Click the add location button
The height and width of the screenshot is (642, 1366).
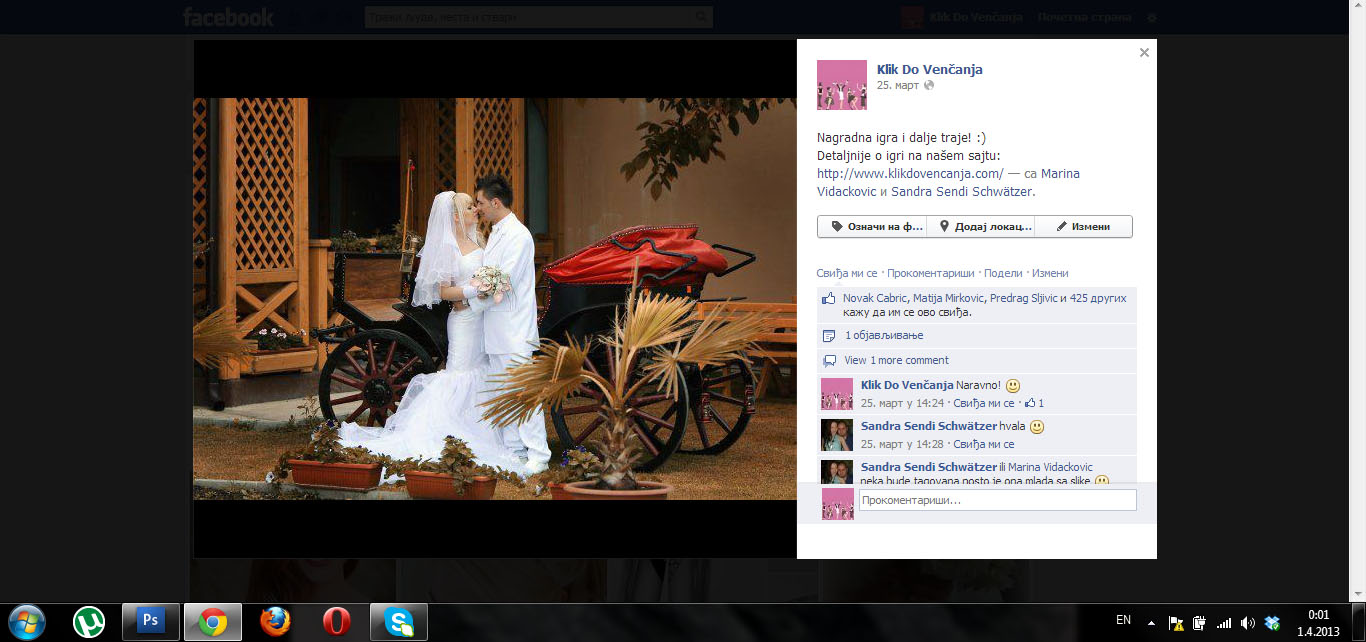[981, 227]
